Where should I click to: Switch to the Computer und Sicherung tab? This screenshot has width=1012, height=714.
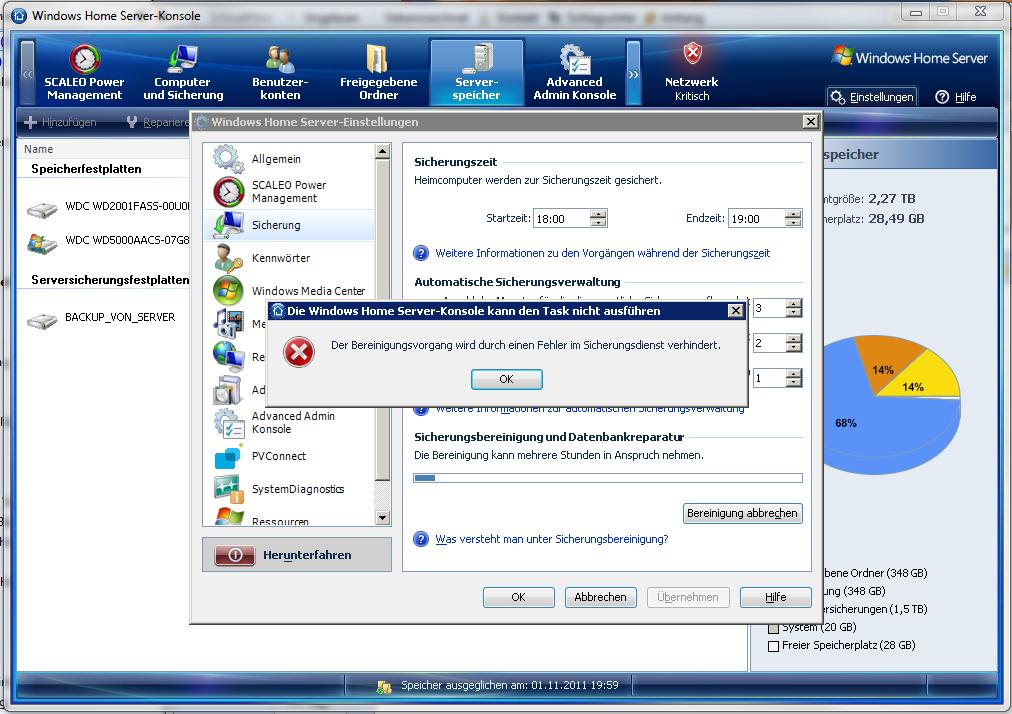183,72
